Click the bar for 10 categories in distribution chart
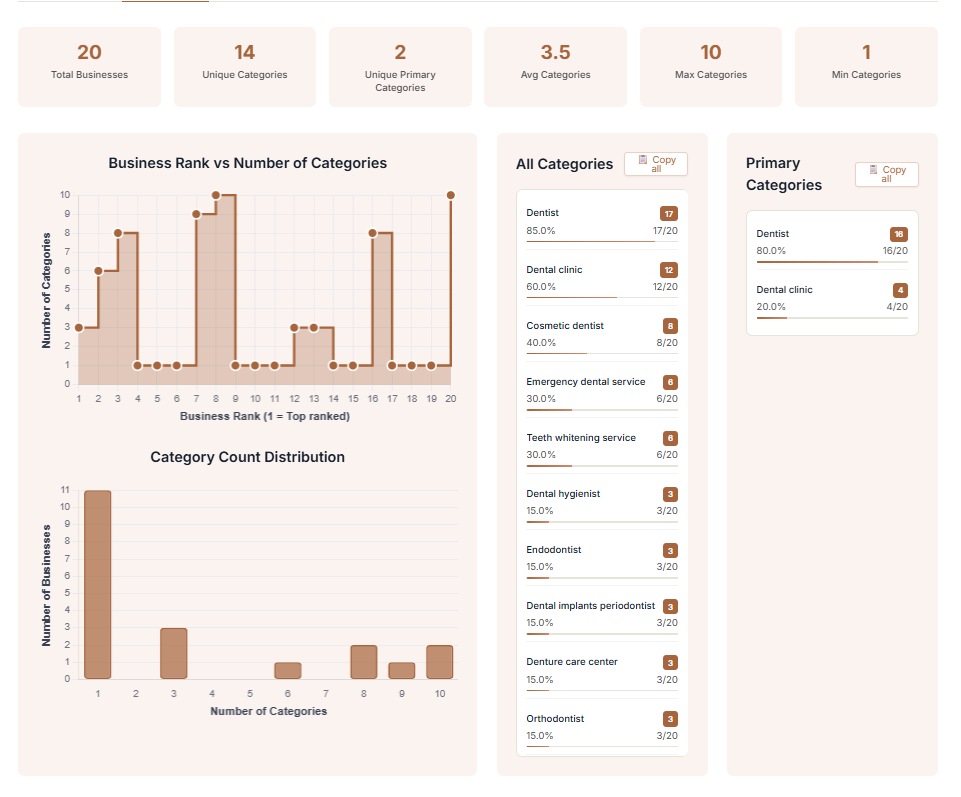Screen dimensions: 961x797 [440, 662]
